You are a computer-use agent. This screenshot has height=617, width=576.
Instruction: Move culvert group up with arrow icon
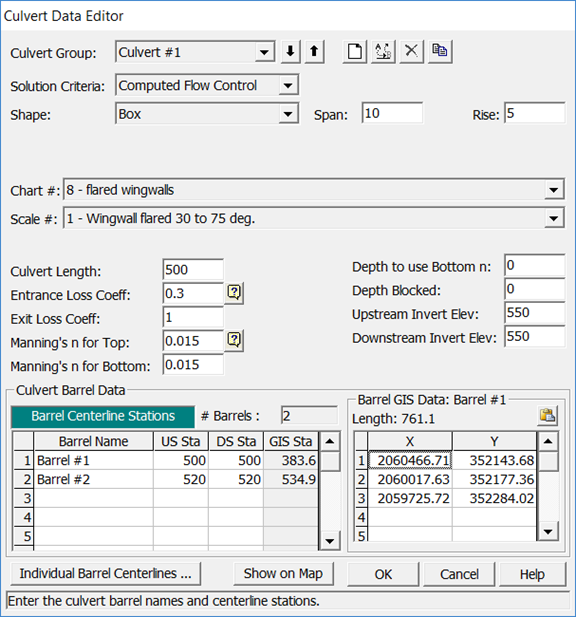[314, 51]
